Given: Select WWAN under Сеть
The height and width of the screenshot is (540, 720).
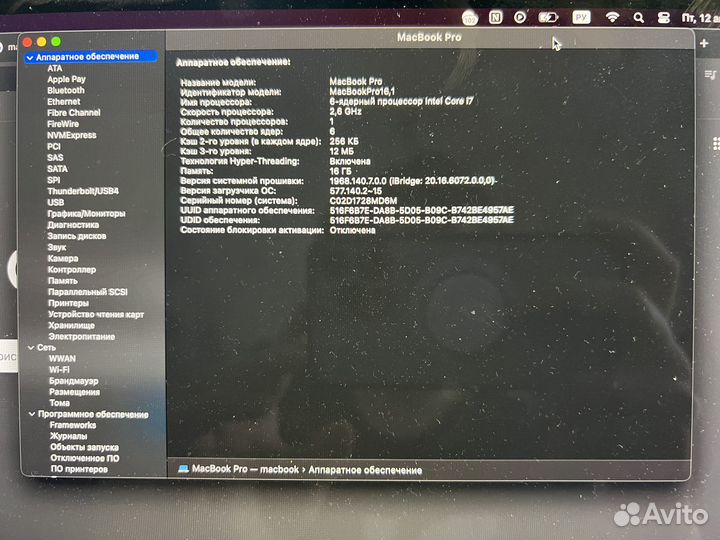Looking at the screenshot, I should [x=62, y=359].
